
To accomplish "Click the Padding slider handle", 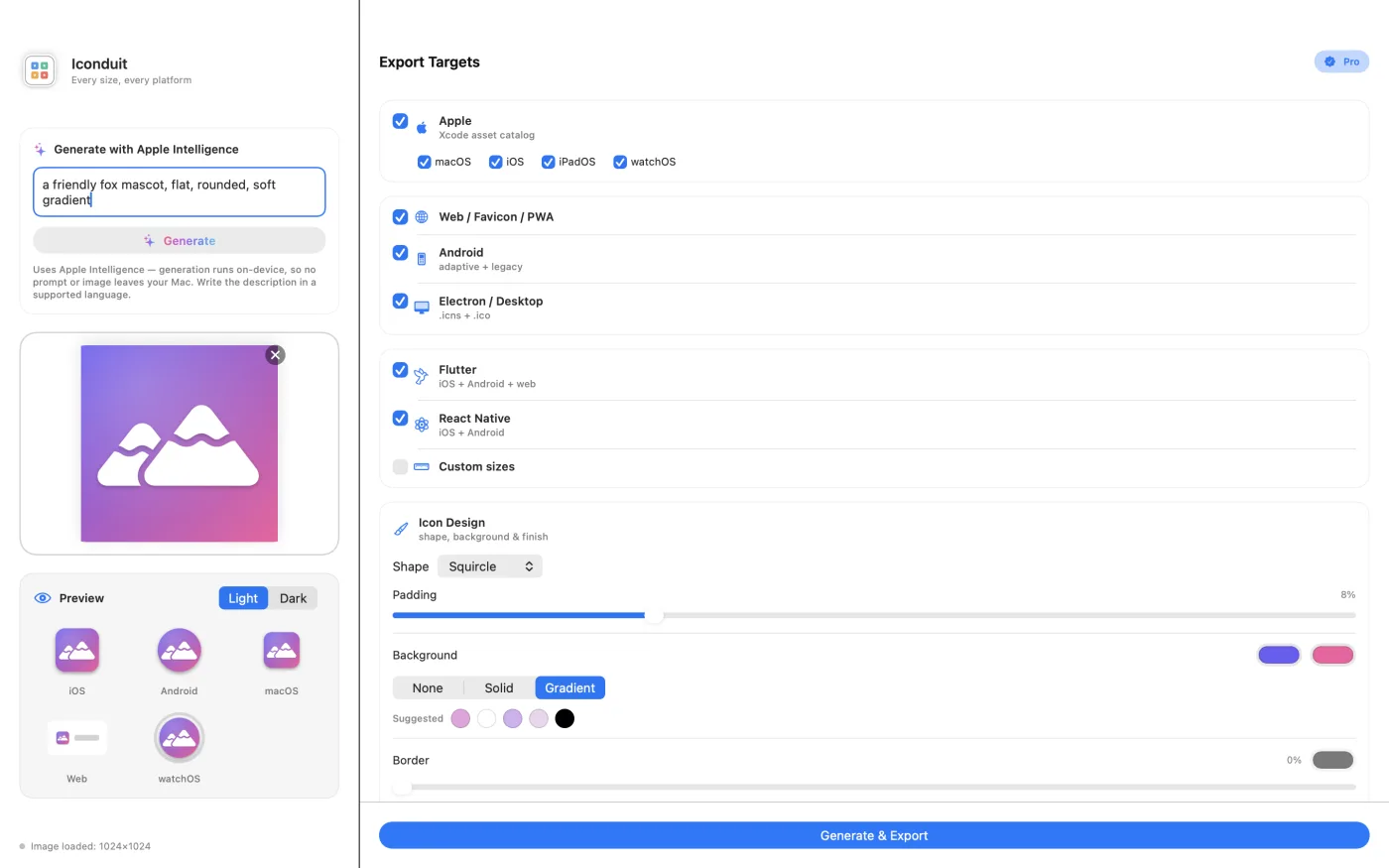I will click(654, 615).
